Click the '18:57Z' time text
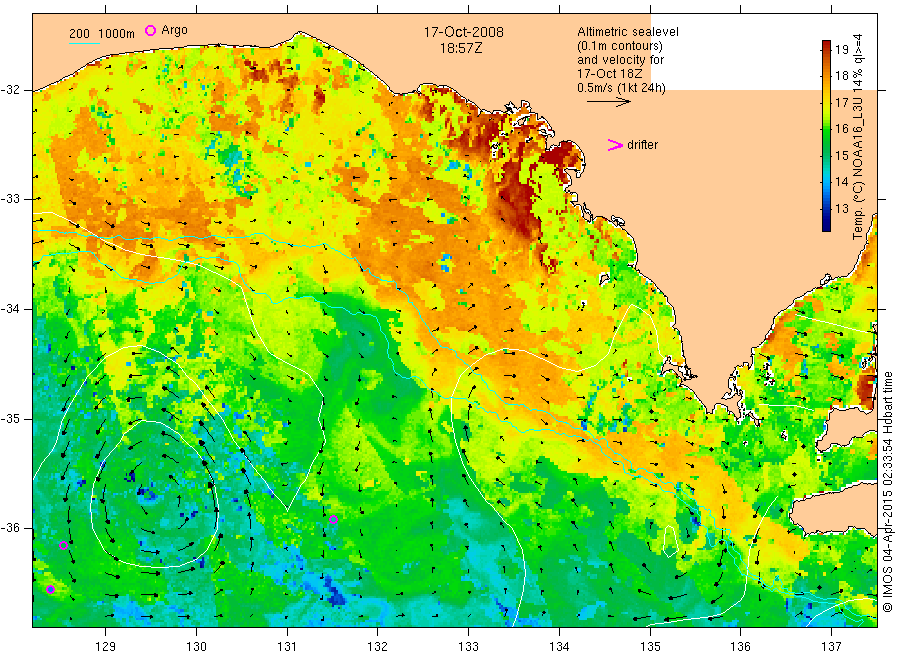Image resolution: width=900 pixels, height=660 pixels. point(461,48)
